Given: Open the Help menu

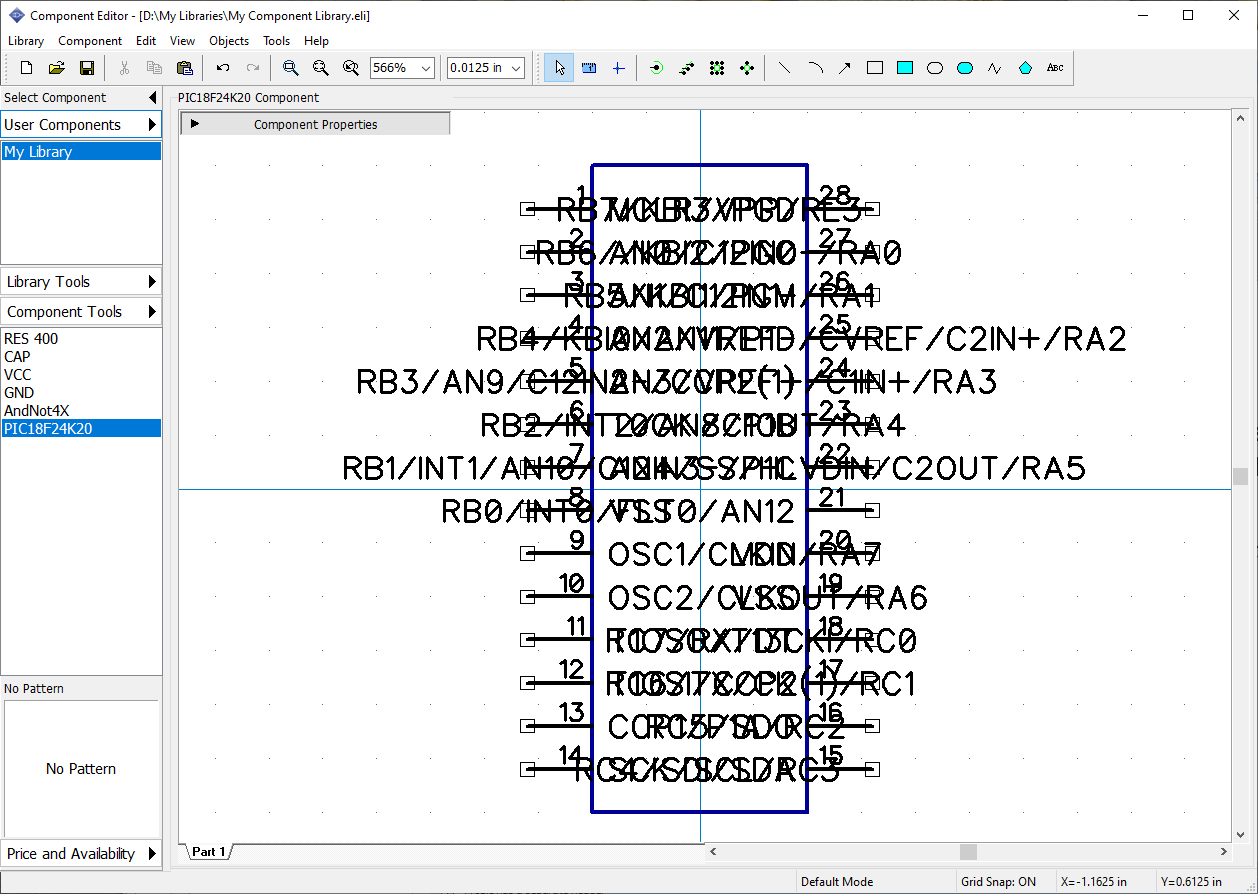Looking at the screenshot, I should point(316,41).
